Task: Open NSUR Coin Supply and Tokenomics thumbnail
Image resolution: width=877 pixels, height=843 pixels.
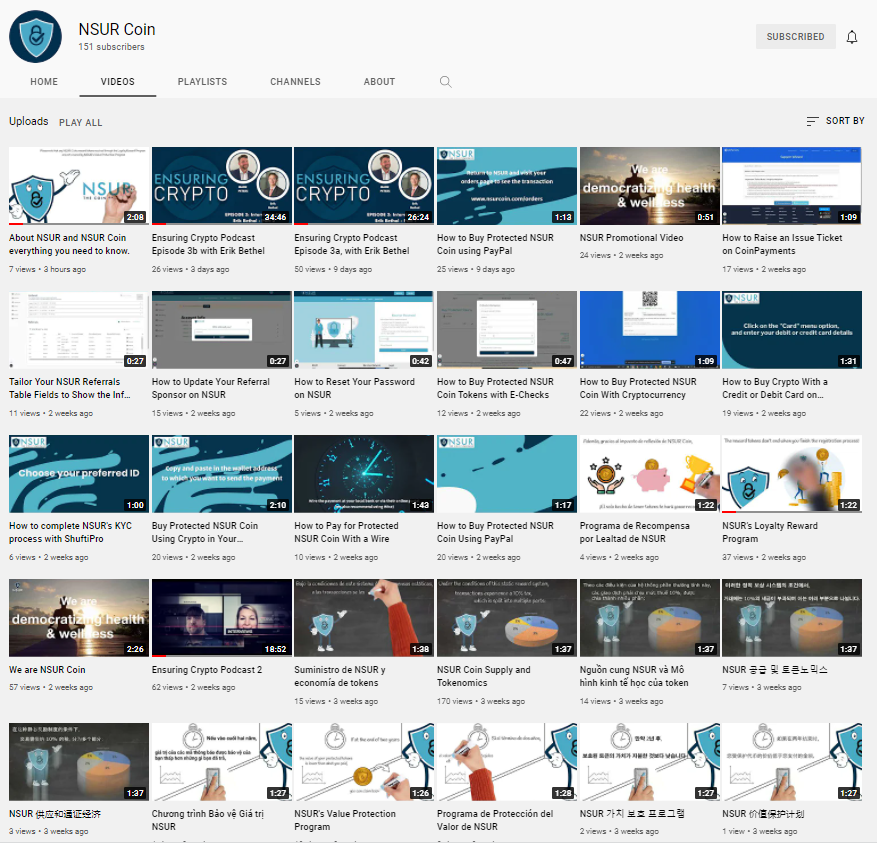Action: (507, 618)
